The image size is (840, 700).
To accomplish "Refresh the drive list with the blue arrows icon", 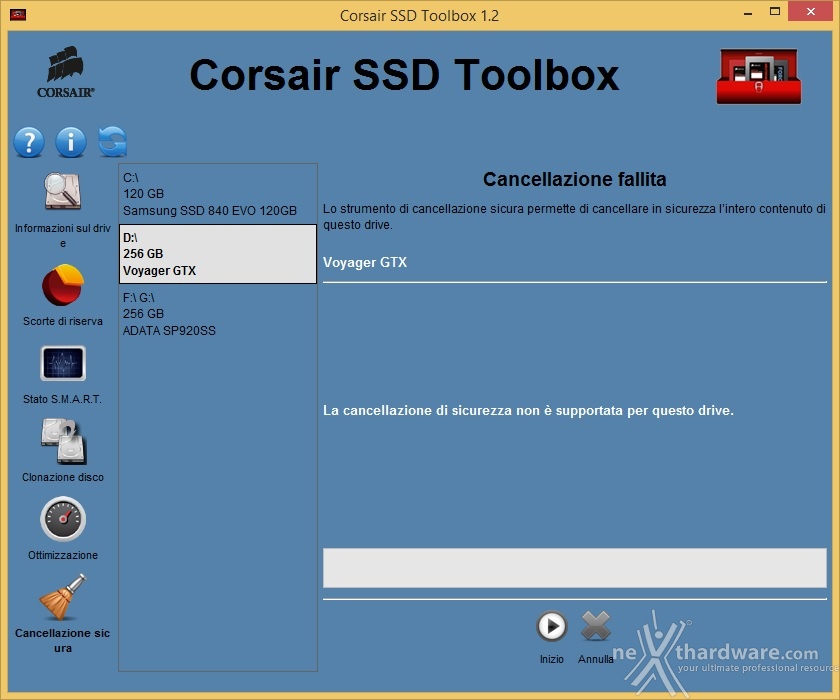I will 112,142.
